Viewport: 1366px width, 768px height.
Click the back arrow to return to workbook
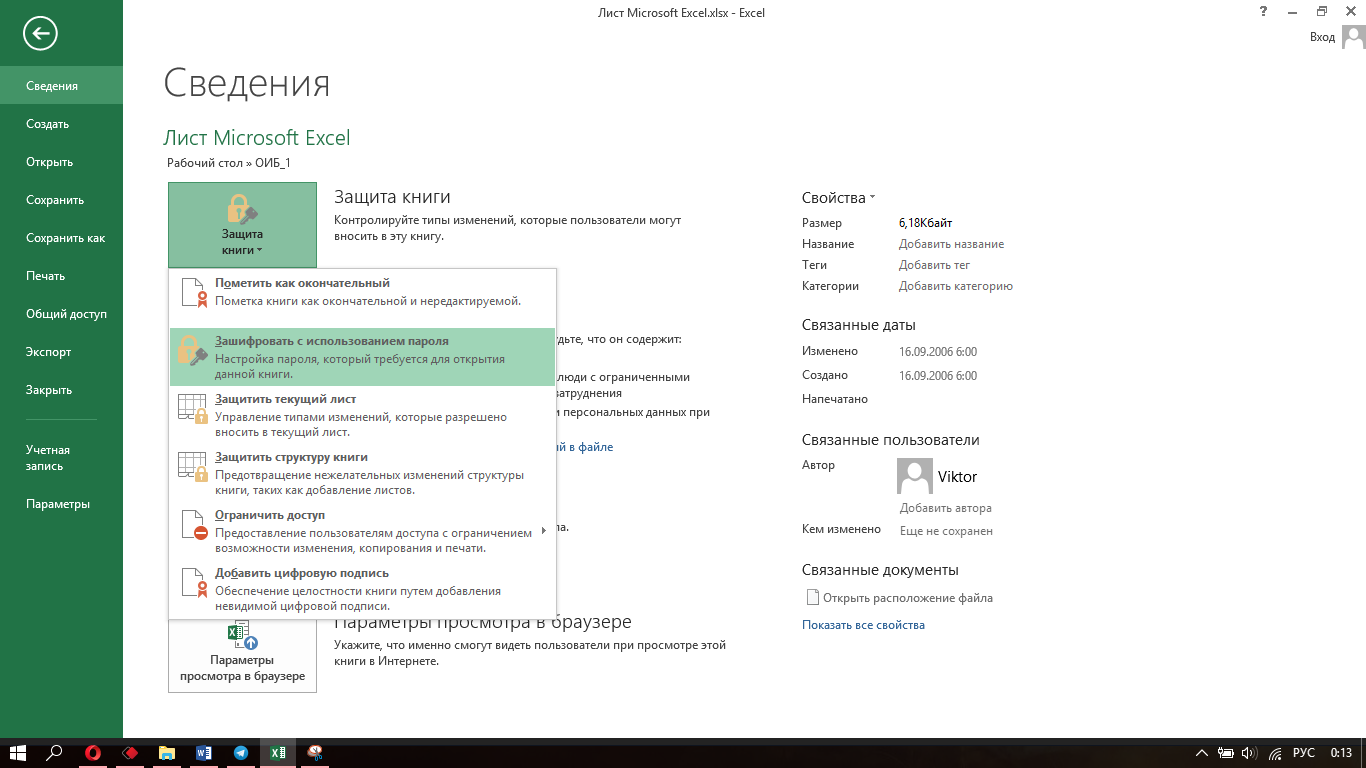[x=40, y=34]
